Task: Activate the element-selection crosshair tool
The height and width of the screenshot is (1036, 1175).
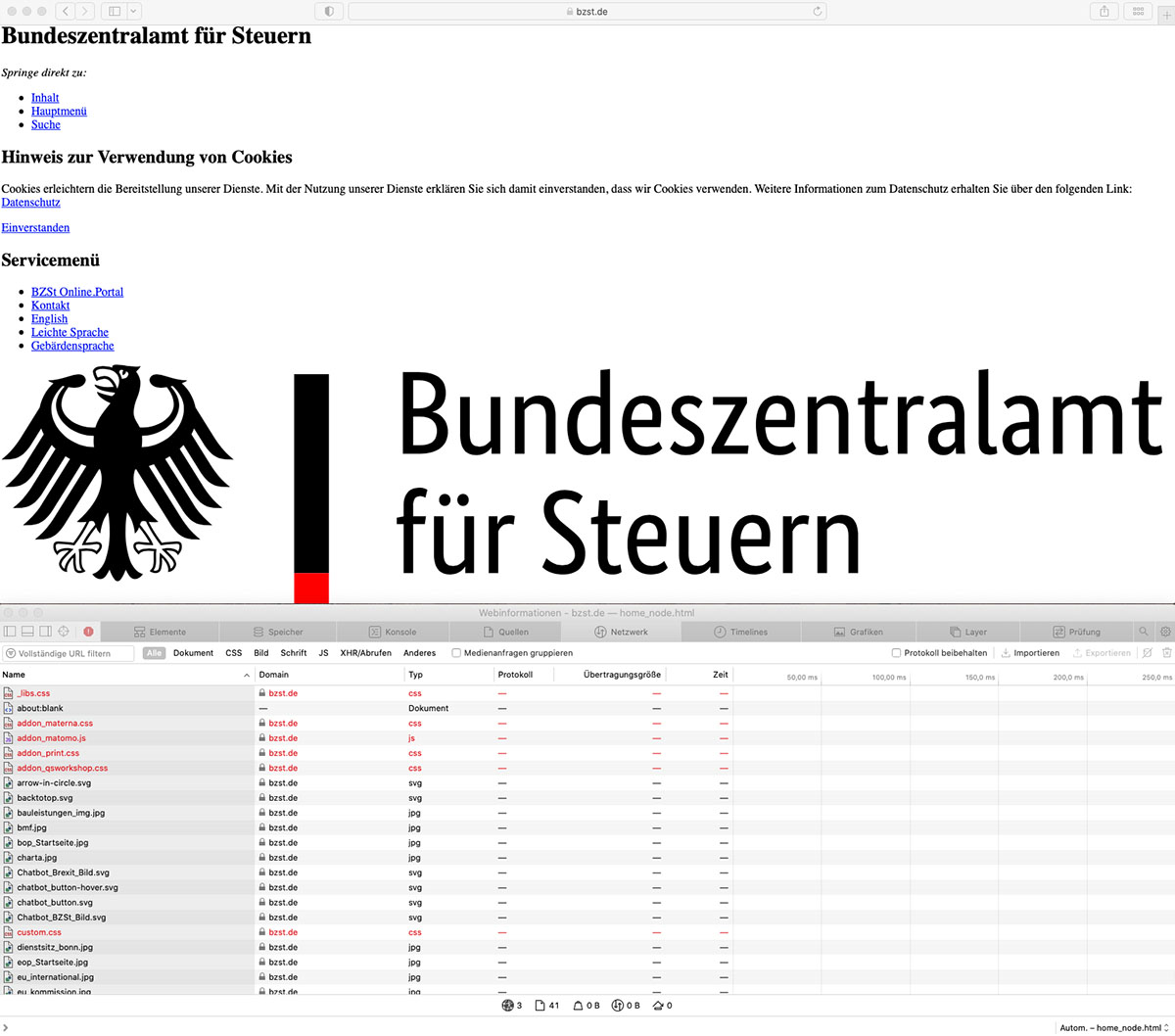Action: [62, 631]
